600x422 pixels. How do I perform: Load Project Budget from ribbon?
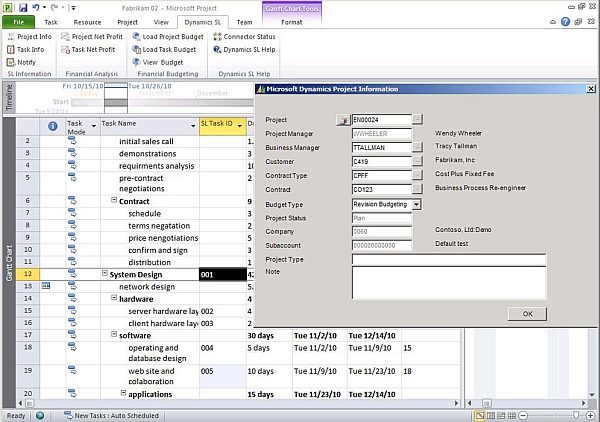point(134,36)
